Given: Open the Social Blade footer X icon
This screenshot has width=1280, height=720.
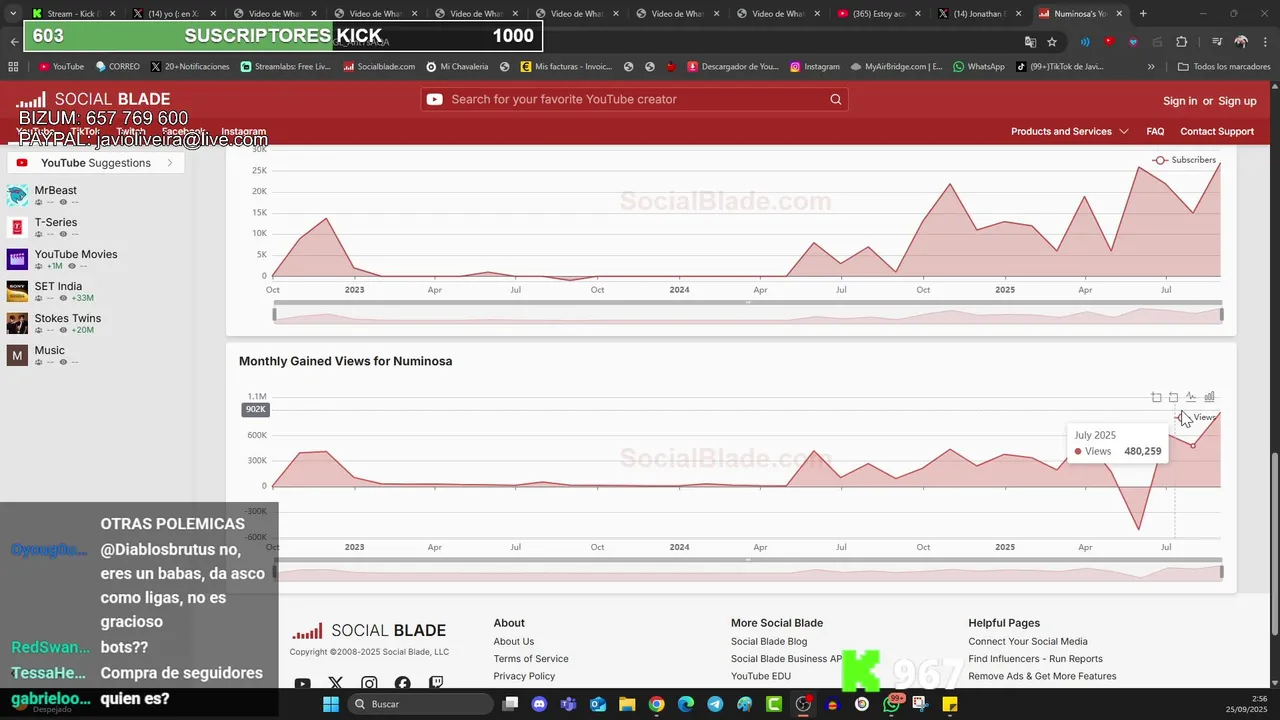Looking at the screenshot, I should [336, 684].
